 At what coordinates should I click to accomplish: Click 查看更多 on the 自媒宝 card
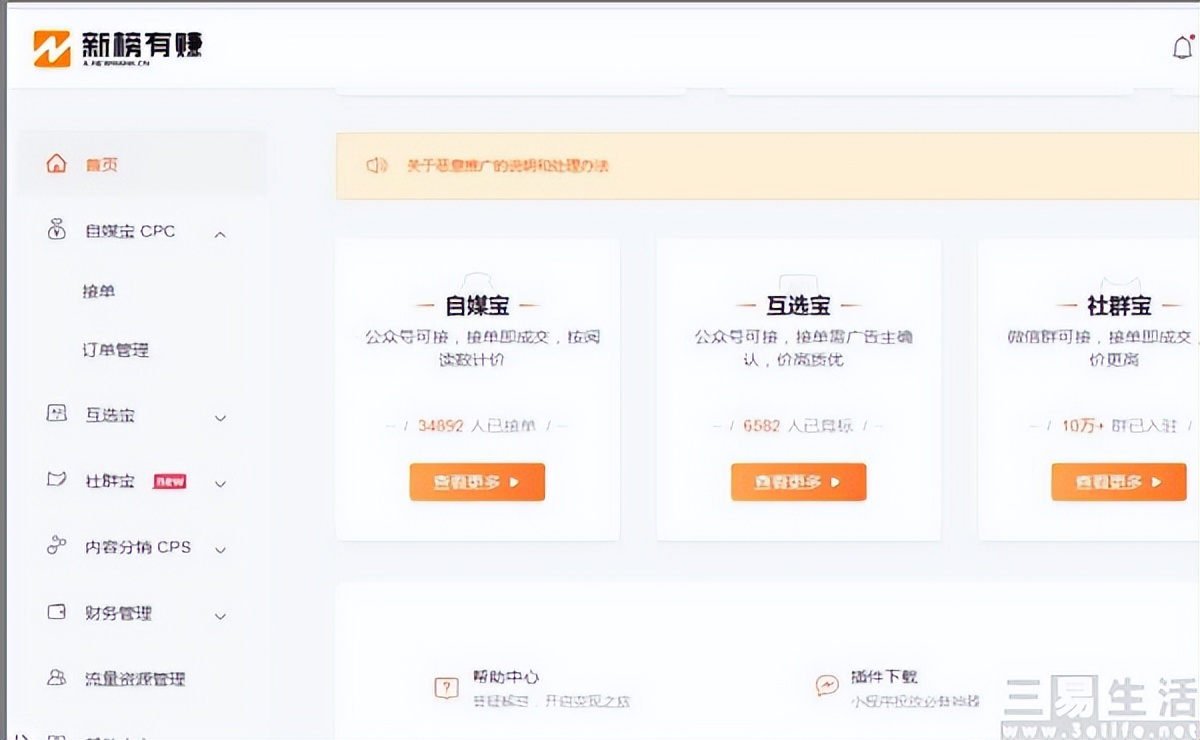point(477,481)
